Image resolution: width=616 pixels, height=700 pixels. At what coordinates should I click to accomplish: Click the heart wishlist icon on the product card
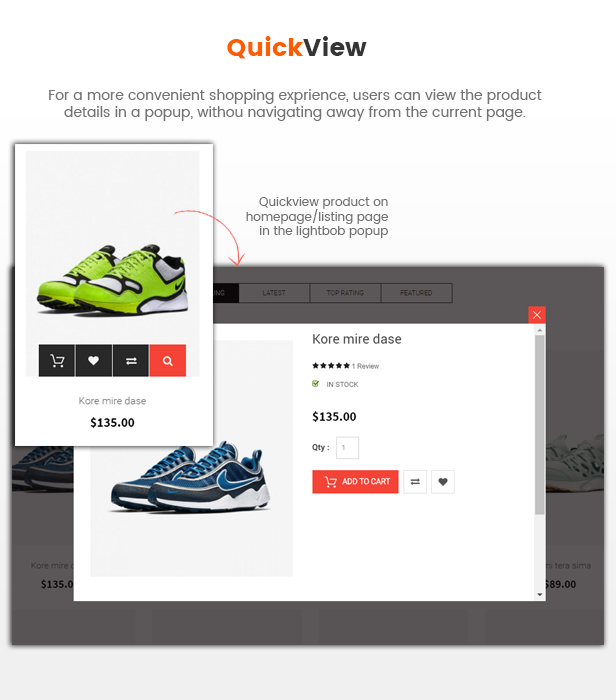pyautogui.click(x=94, y=361)
